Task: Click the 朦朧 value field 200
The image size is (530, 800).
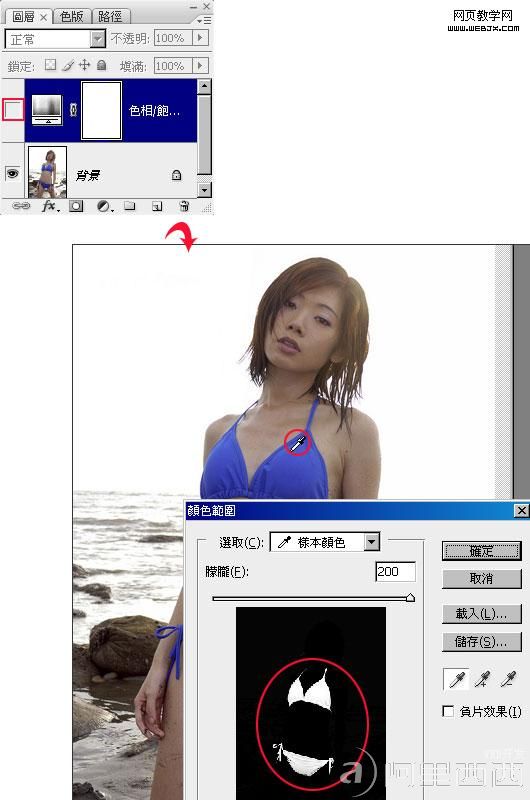Action: (x=395, y=571)
